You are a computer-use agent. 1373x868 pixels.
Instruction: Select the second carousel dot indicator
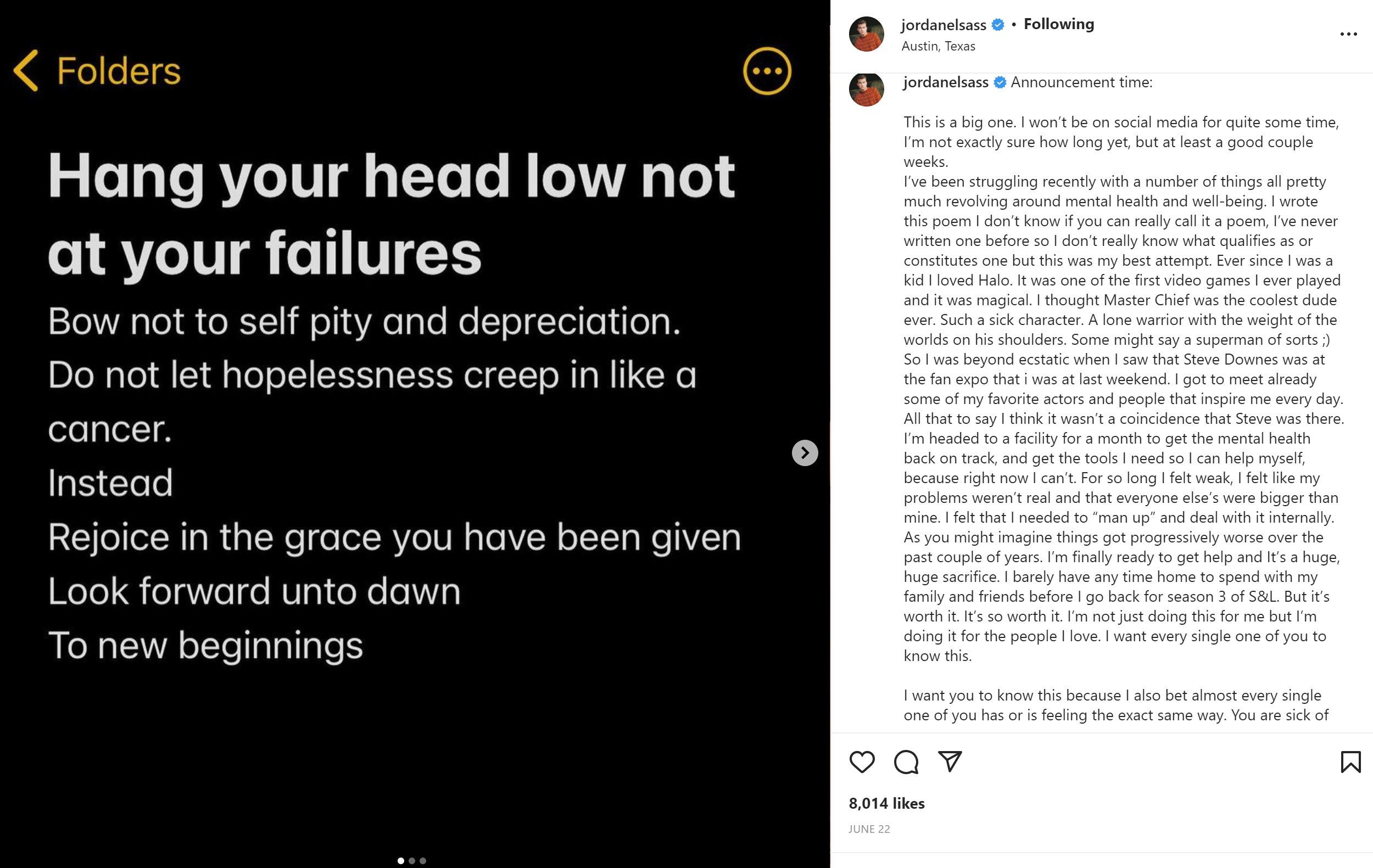[x=412, y=861]
